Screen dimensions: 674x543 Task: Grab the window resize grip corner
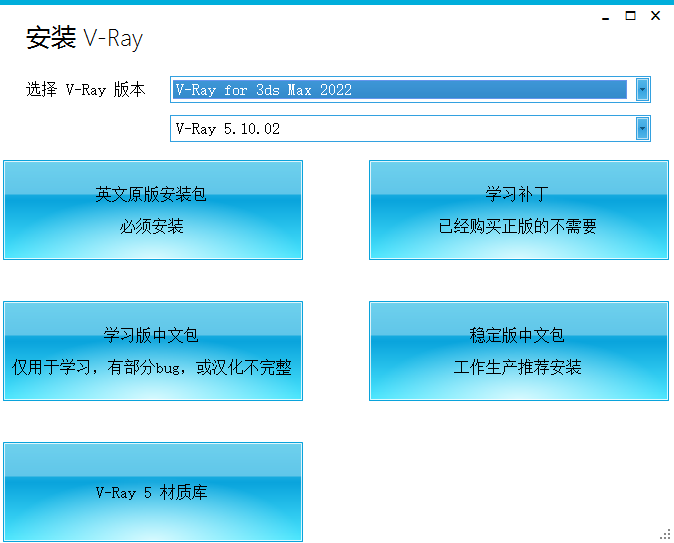(665, 534)
